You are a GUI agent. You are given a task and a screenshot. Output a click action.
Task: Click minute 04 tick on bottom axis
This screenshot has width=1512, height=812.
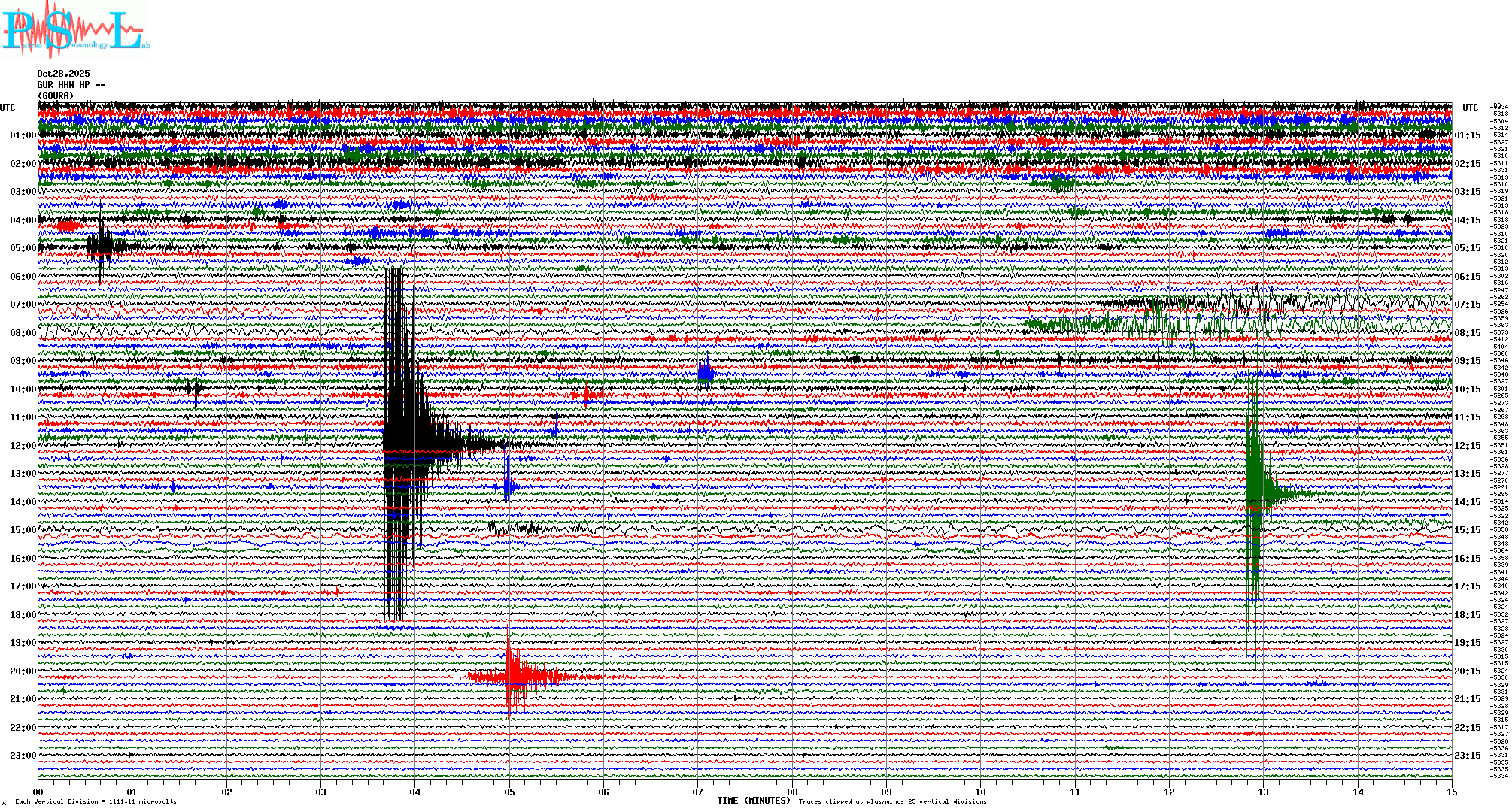[x=415, y=792]
